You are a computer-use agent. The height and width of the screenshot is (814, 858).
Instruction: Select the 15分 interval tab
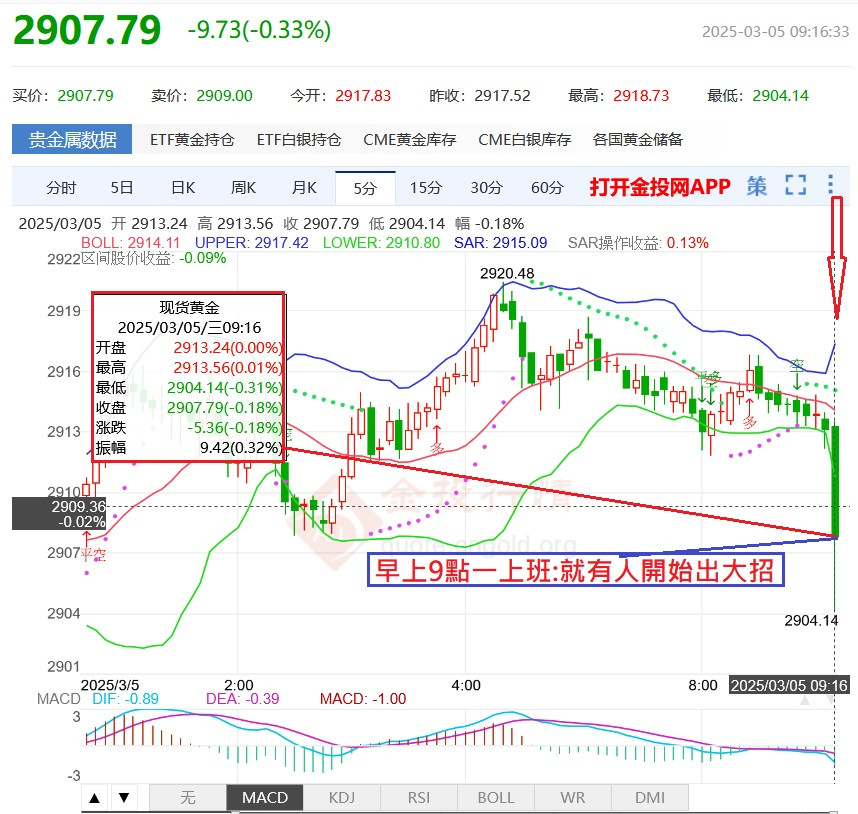coord(426,188)
